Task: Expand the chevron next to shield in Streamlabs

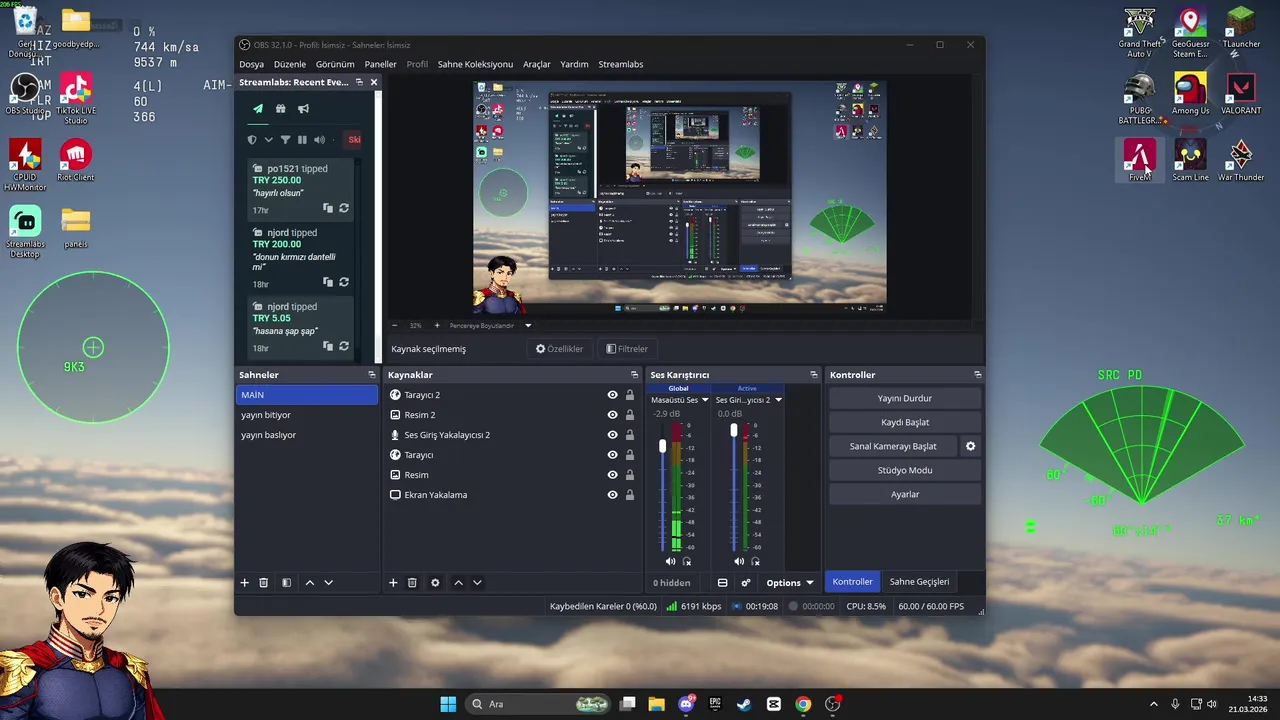Action: click(268, 140)
